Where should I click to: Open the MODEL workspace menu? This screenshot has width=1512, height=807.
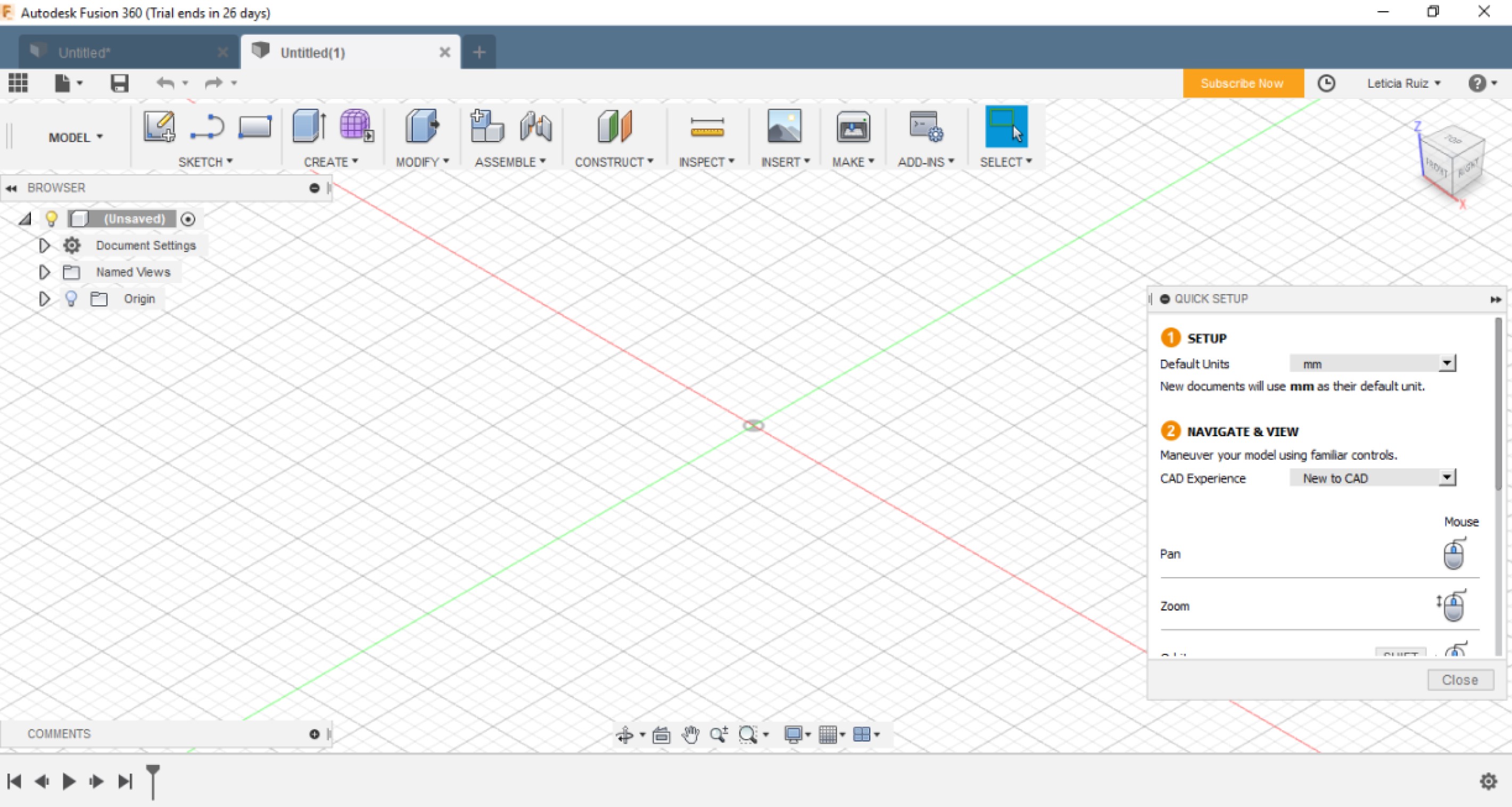point(75,137)
